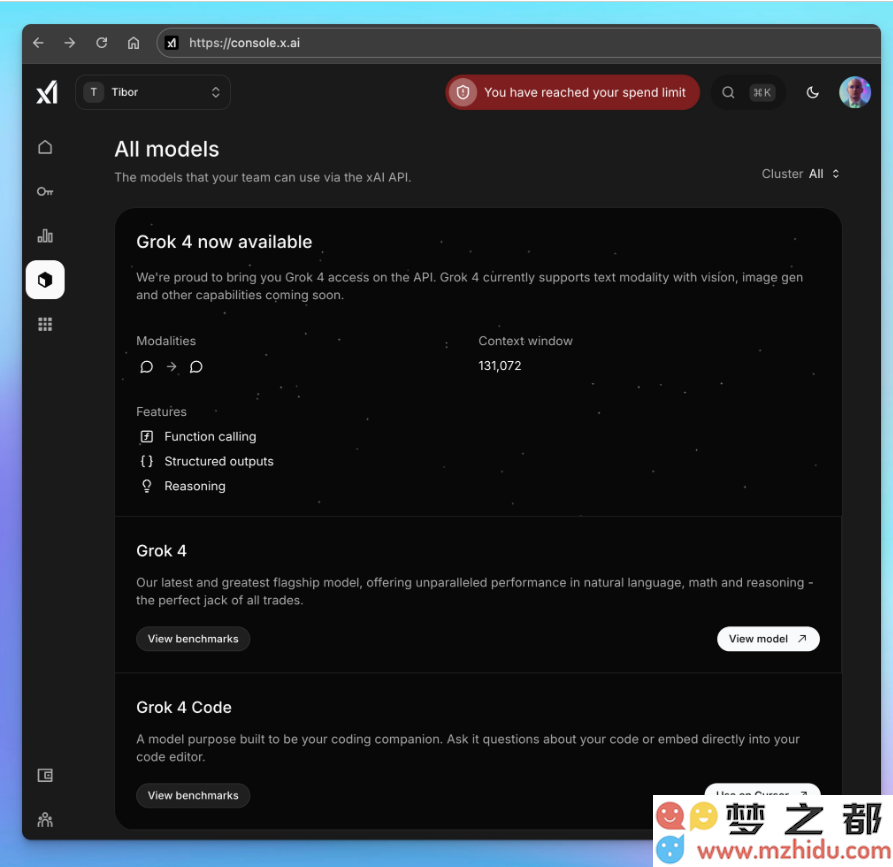Open the Tibor team switcher dropdown

[x=153, y=92]
